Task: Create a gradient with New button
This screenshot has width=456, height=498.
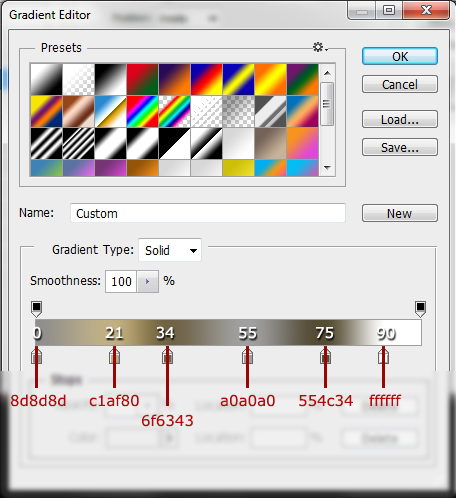Action: point(400,213)
